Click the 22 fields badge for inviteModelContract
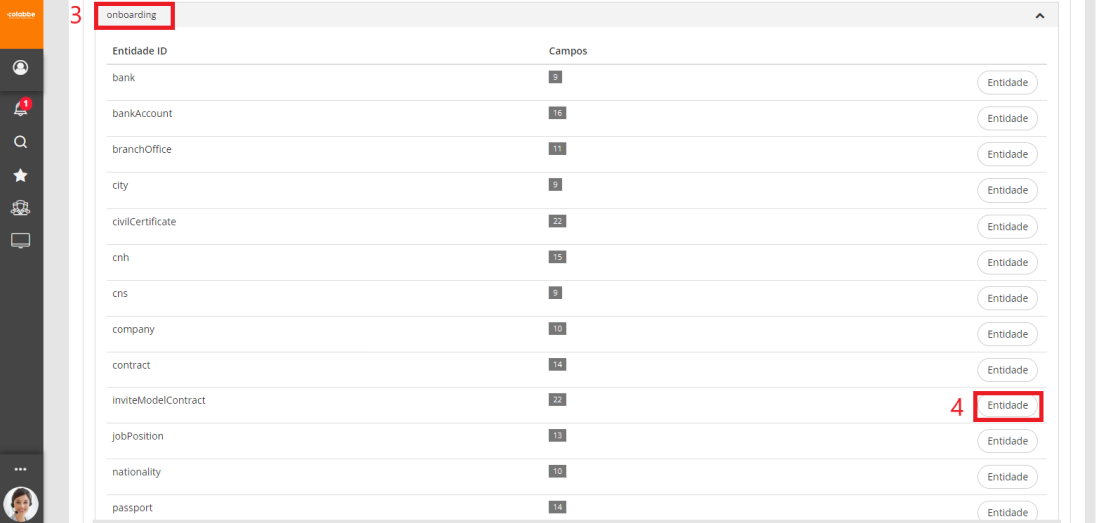 557,400
